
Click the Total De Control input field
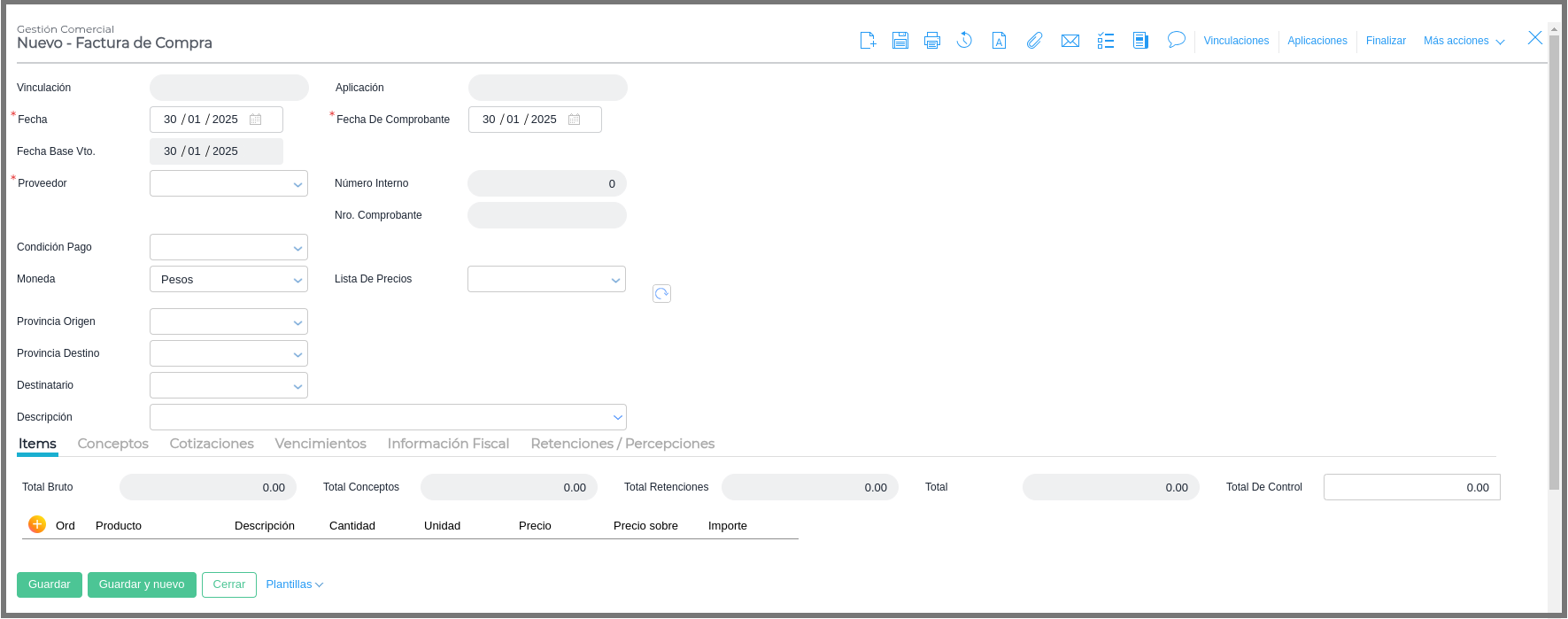click(x=1412, y=487)
